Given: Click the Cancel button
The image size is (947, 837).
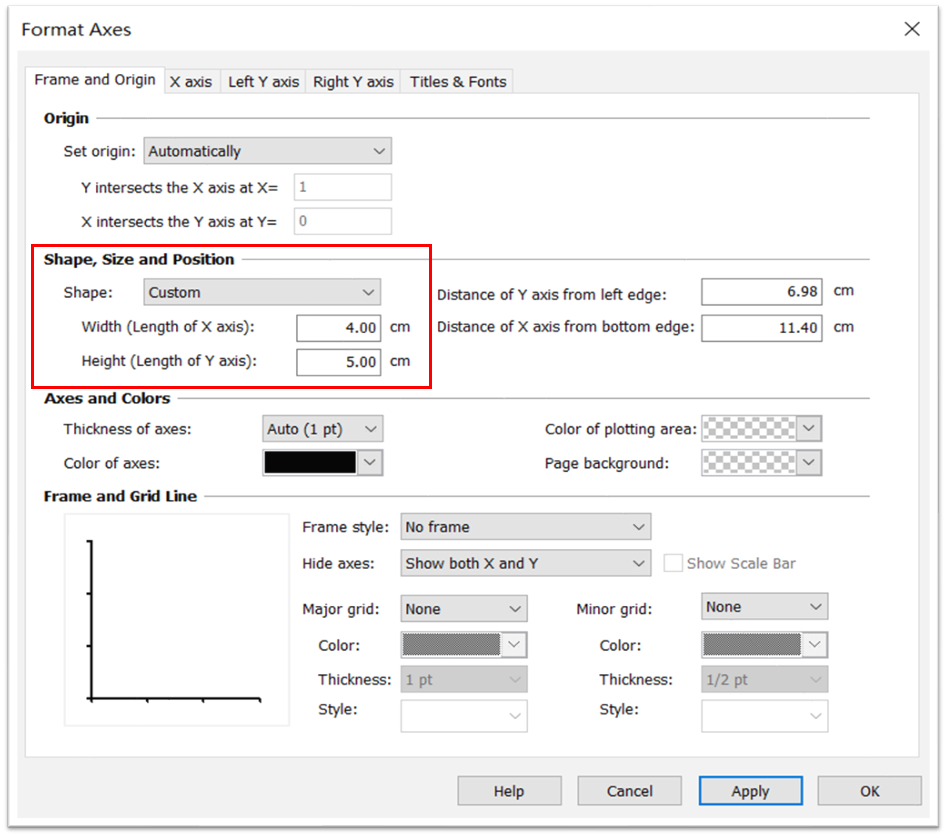Looking at the screenshot, I should pos(629,791).
